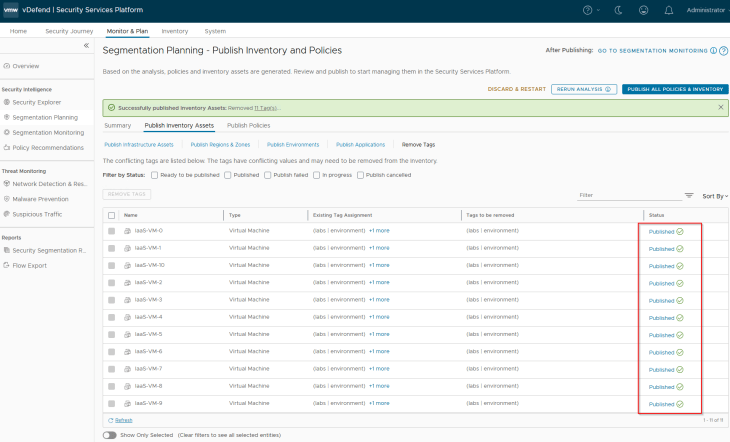Enable the Ready to be published filter
730x442 pixels.
(153, 175)
